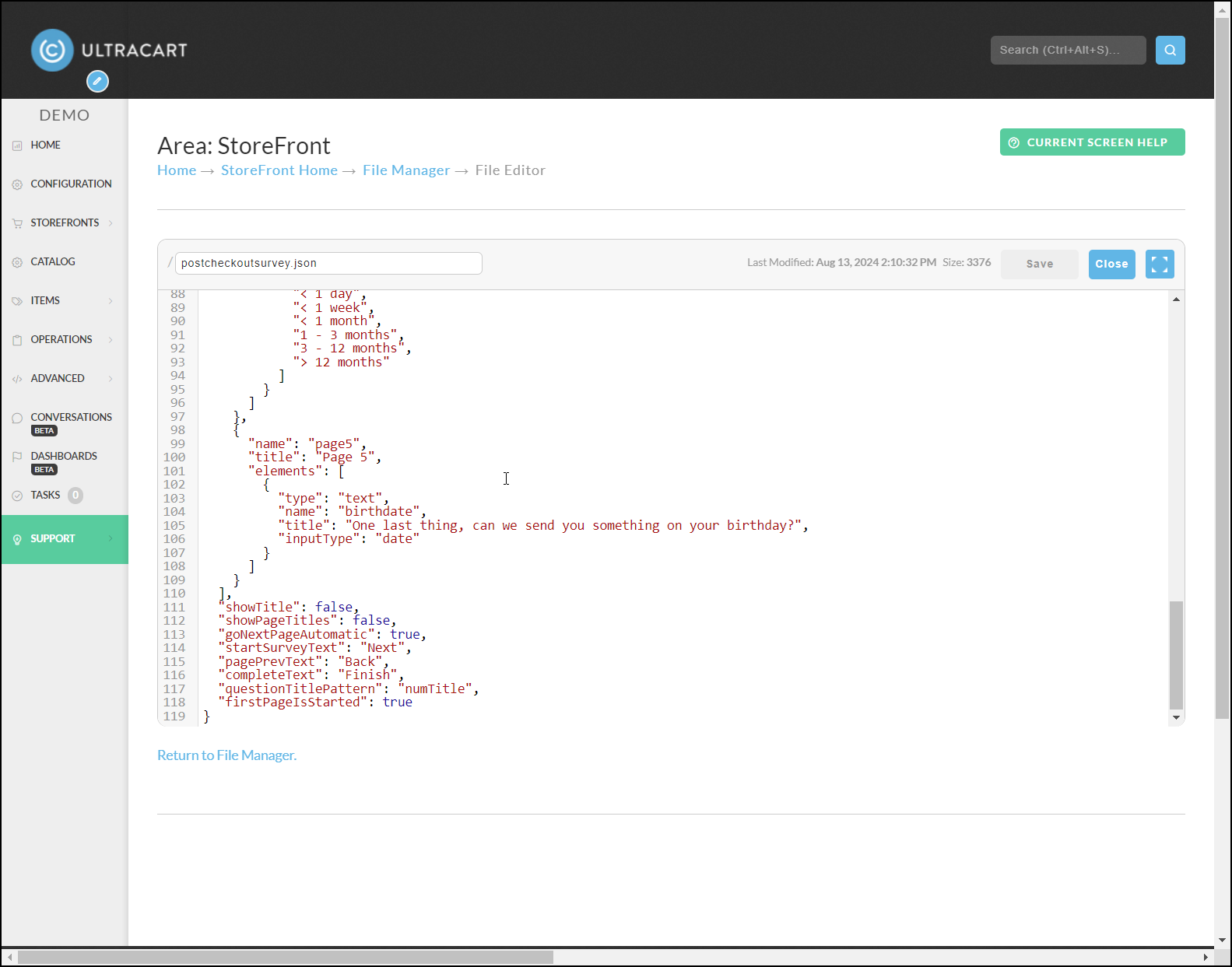This screenshot has width=1232, height=967.
Task: Click the blue pencil edit icon
Action: [x=97, y=81]
